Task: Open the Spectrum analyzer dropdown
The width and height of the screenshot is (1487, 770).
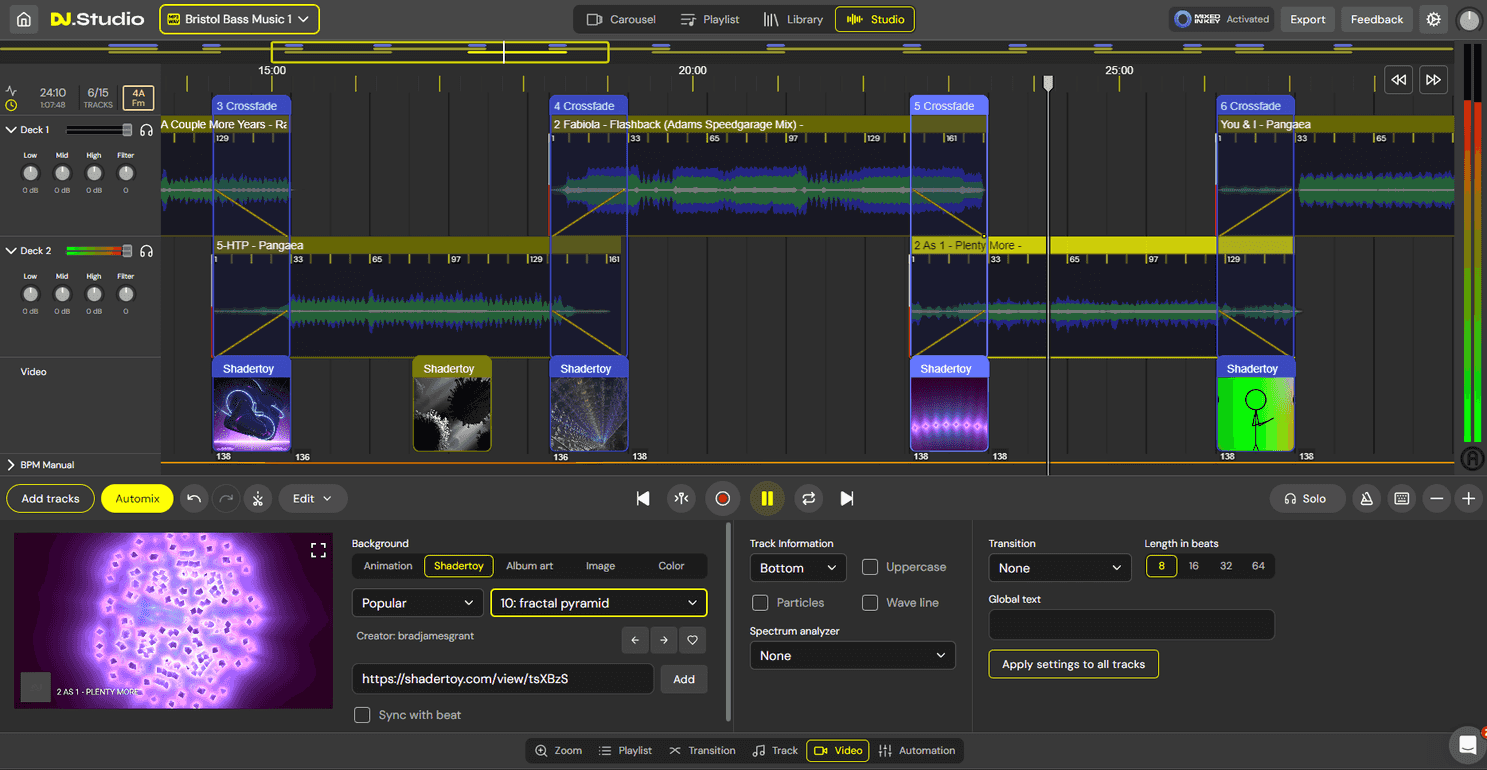Action: tap(852, 655)
